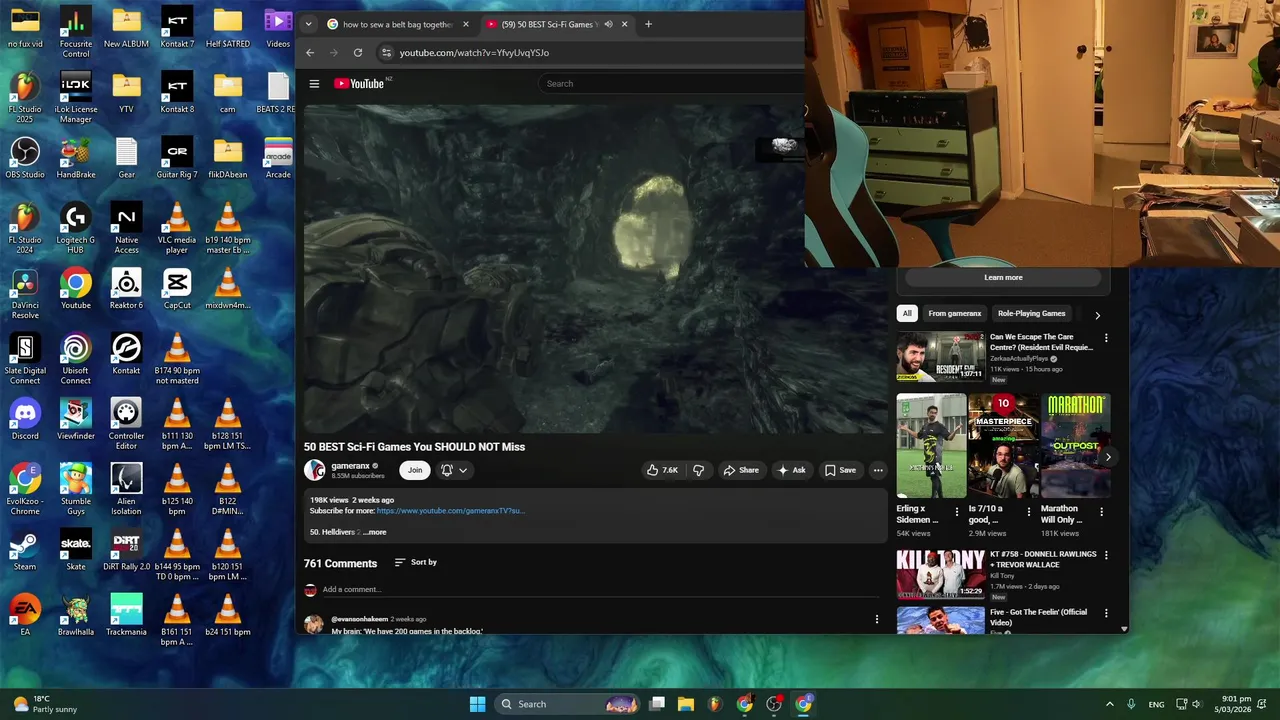
Task: Open Ubisoft Connect desktop icon
Action: (x=76, y=359)
